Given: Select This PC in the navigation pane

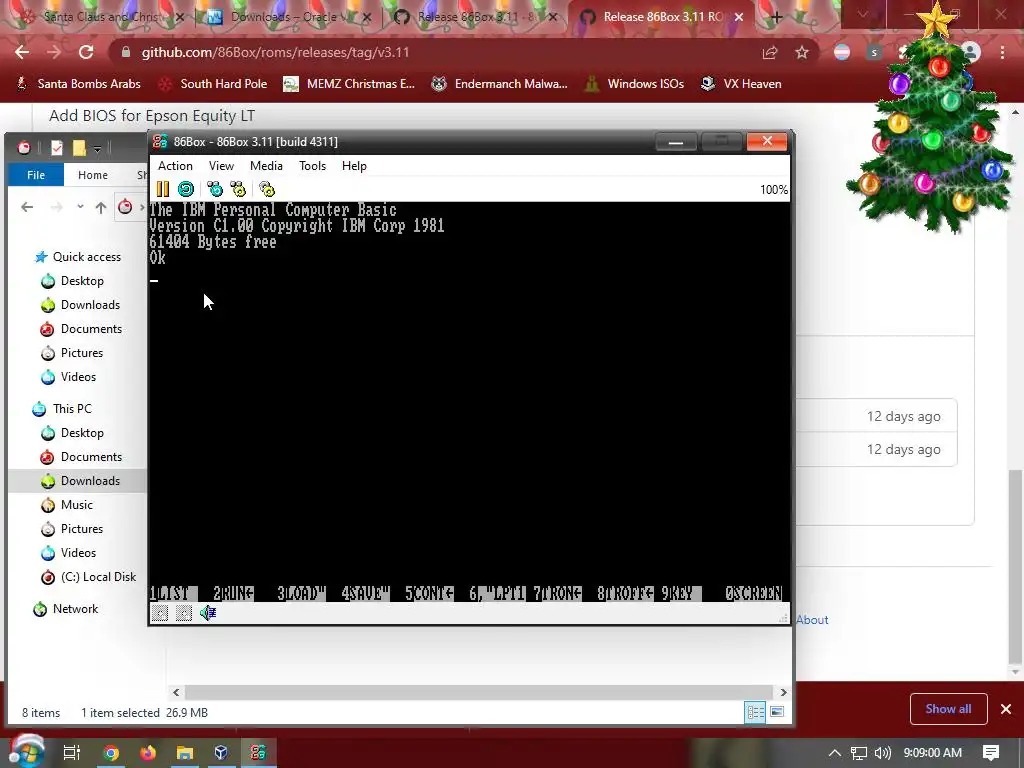Looking at the screenshot, I should pos(62,409).
